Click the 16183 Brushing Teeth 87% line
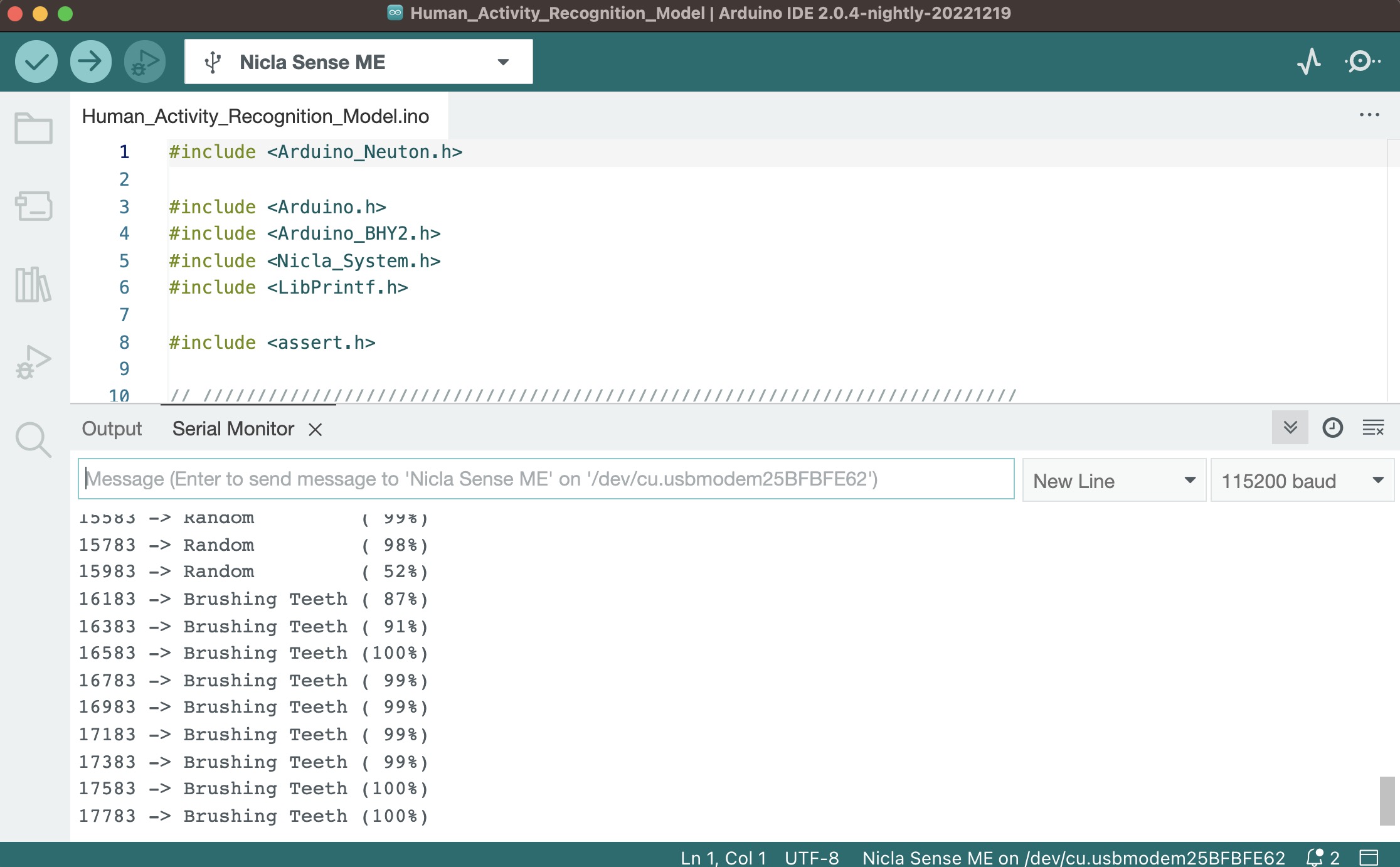 (253, 599)
